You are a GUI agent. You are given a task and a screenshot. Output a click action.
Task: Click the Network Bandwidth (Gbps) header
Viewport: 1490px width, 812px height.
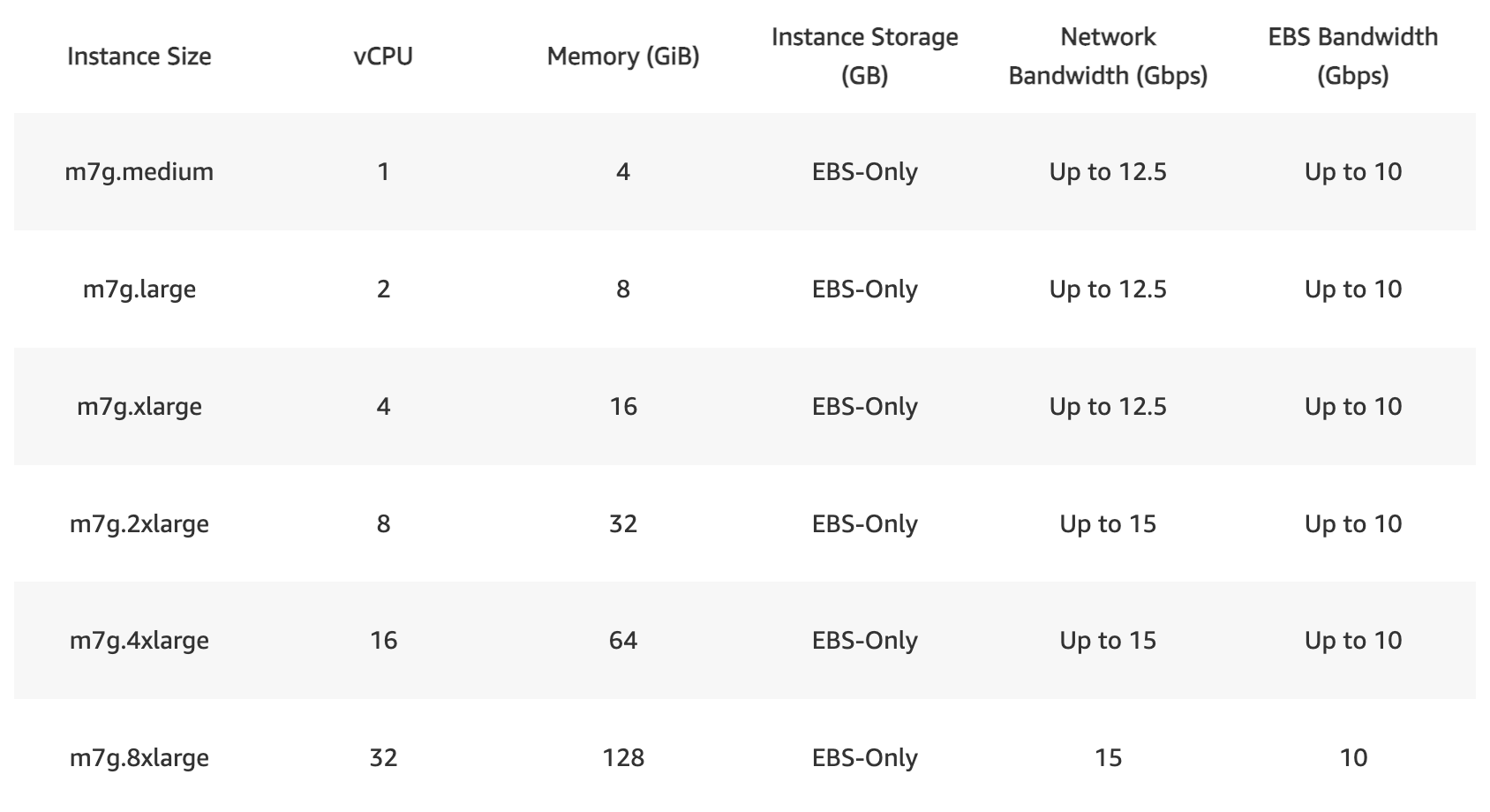(1108, 56)
